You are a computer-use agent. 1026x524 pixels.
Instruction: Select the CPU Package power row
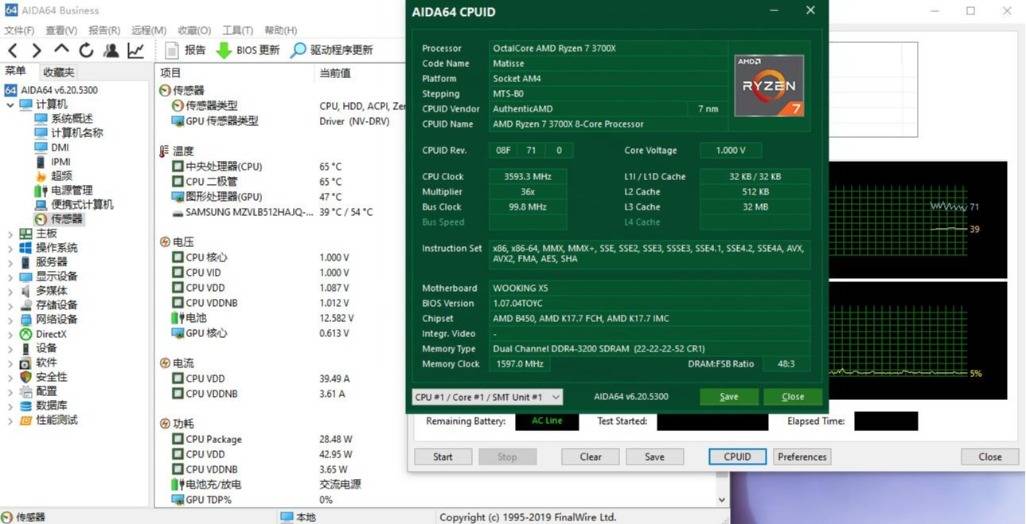click(x=213, y=439)
